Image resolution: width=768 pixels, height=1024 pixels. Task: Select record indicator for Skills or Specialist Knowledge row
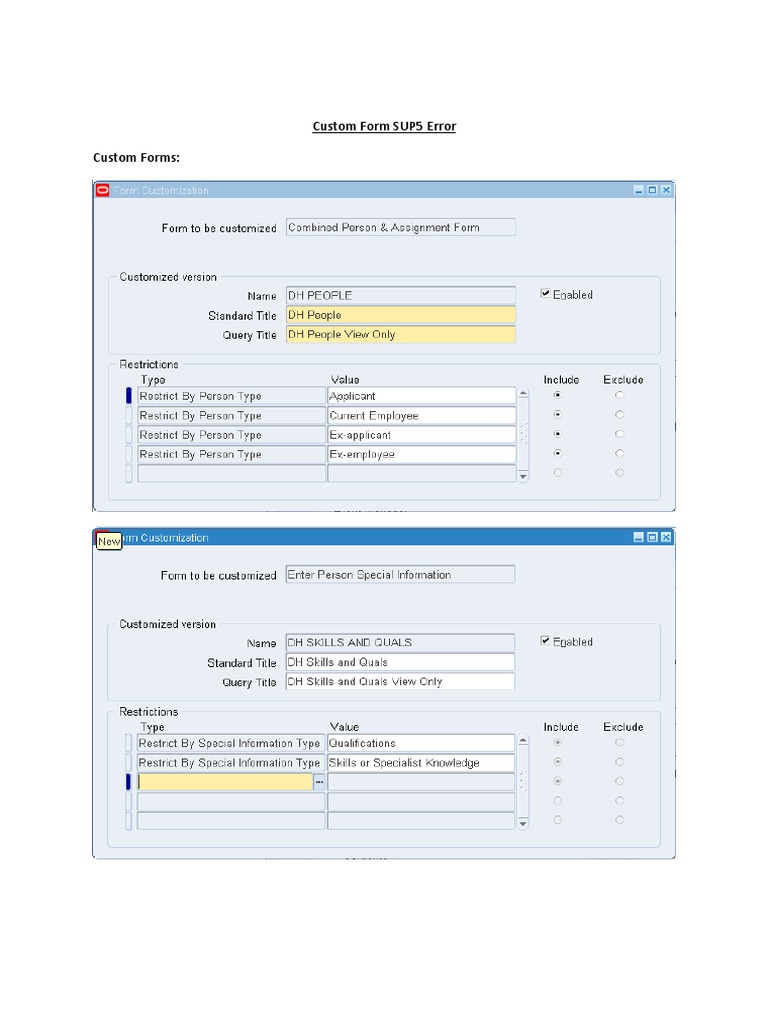coord(129,763)
